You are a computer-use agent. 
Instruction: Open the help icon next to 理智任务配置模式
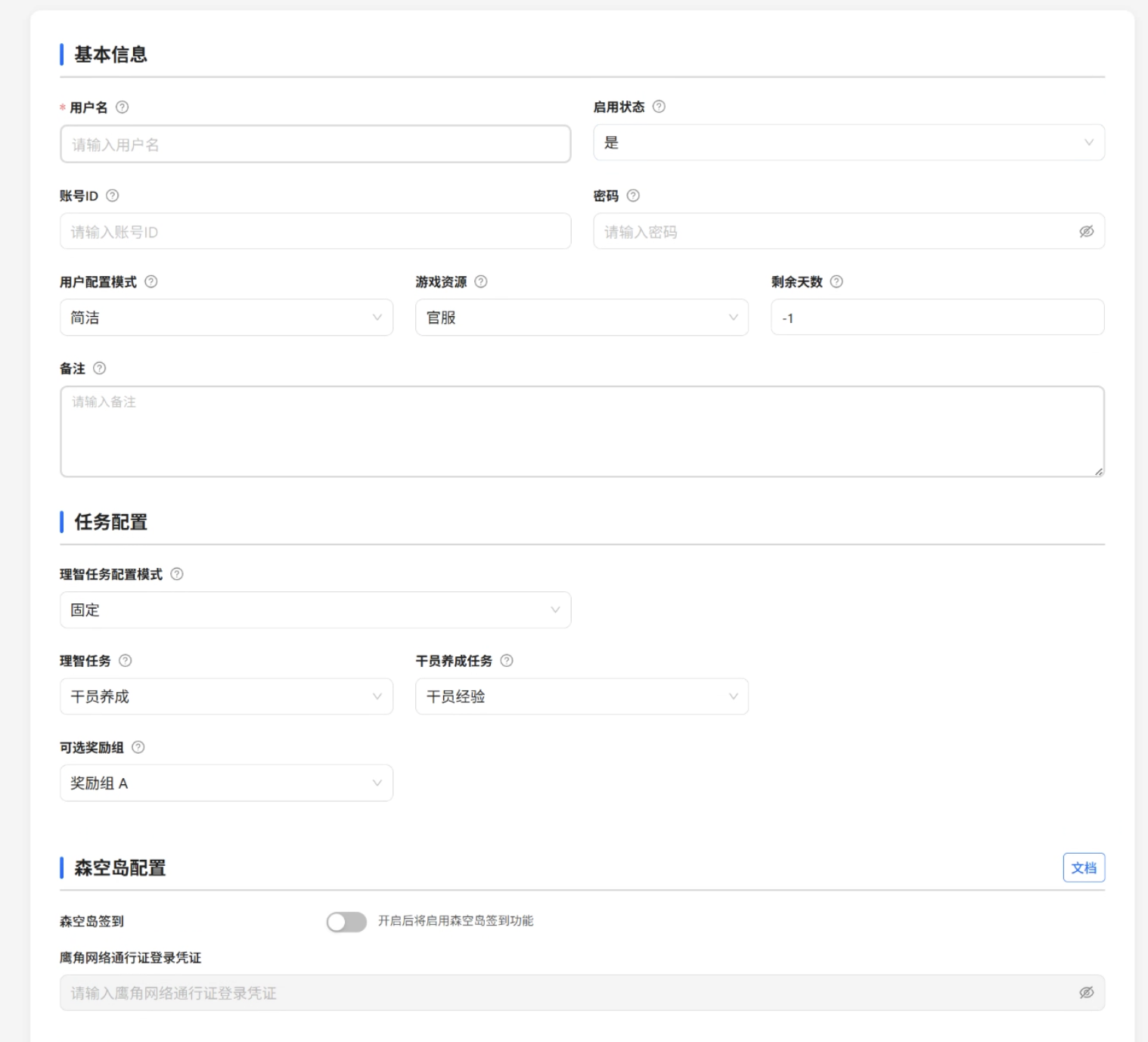click(x=175, y=575)
